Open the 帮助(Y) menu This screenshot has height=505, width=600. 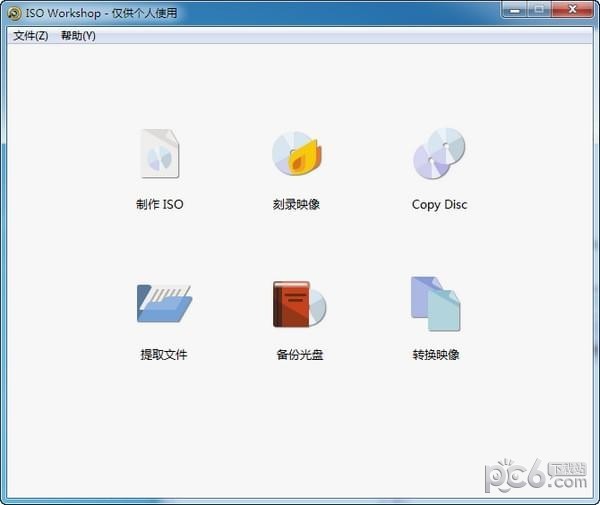coord(78,36)
